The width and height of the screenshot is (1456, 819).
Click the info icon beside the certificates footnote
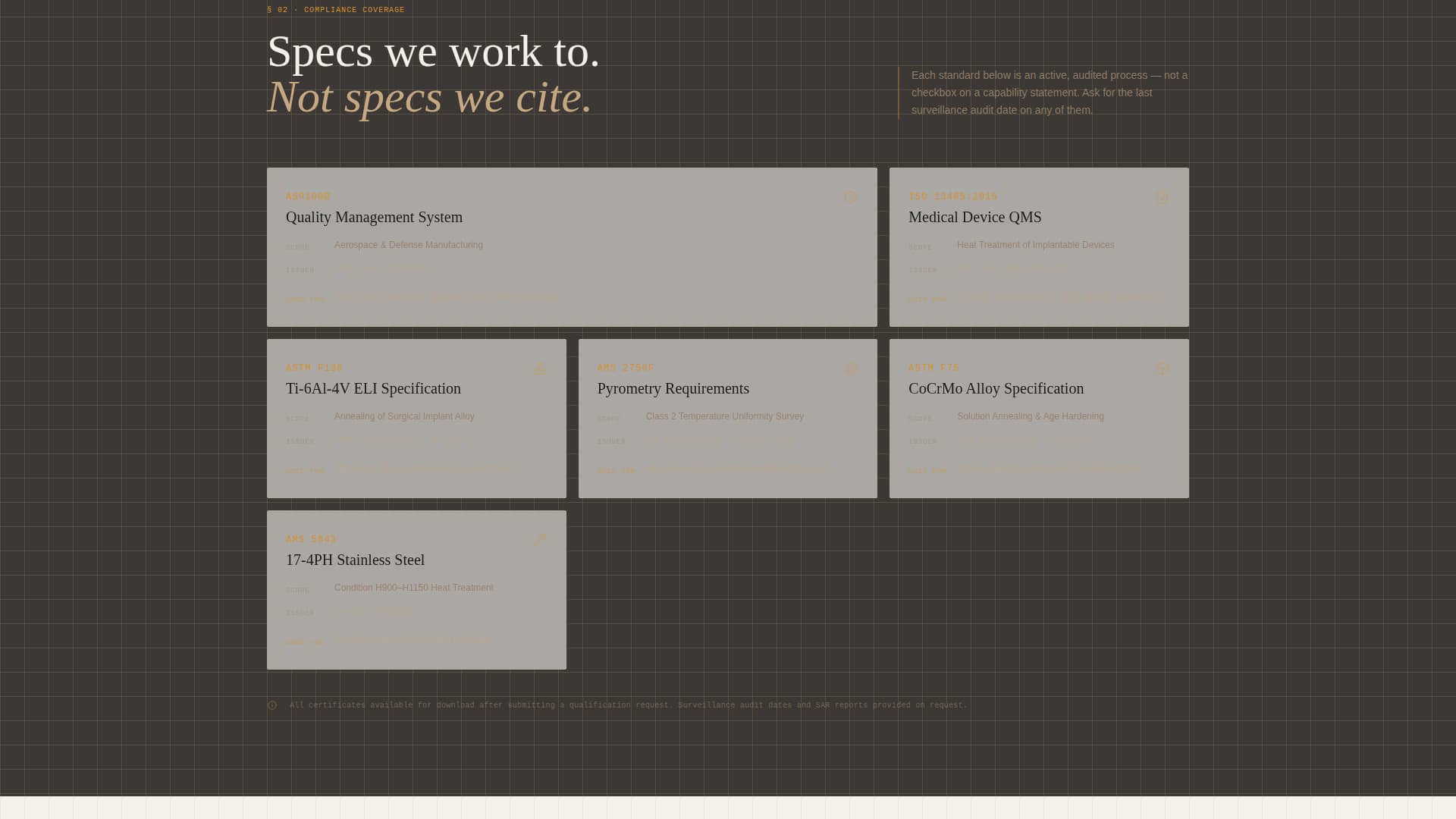(272, 705)
